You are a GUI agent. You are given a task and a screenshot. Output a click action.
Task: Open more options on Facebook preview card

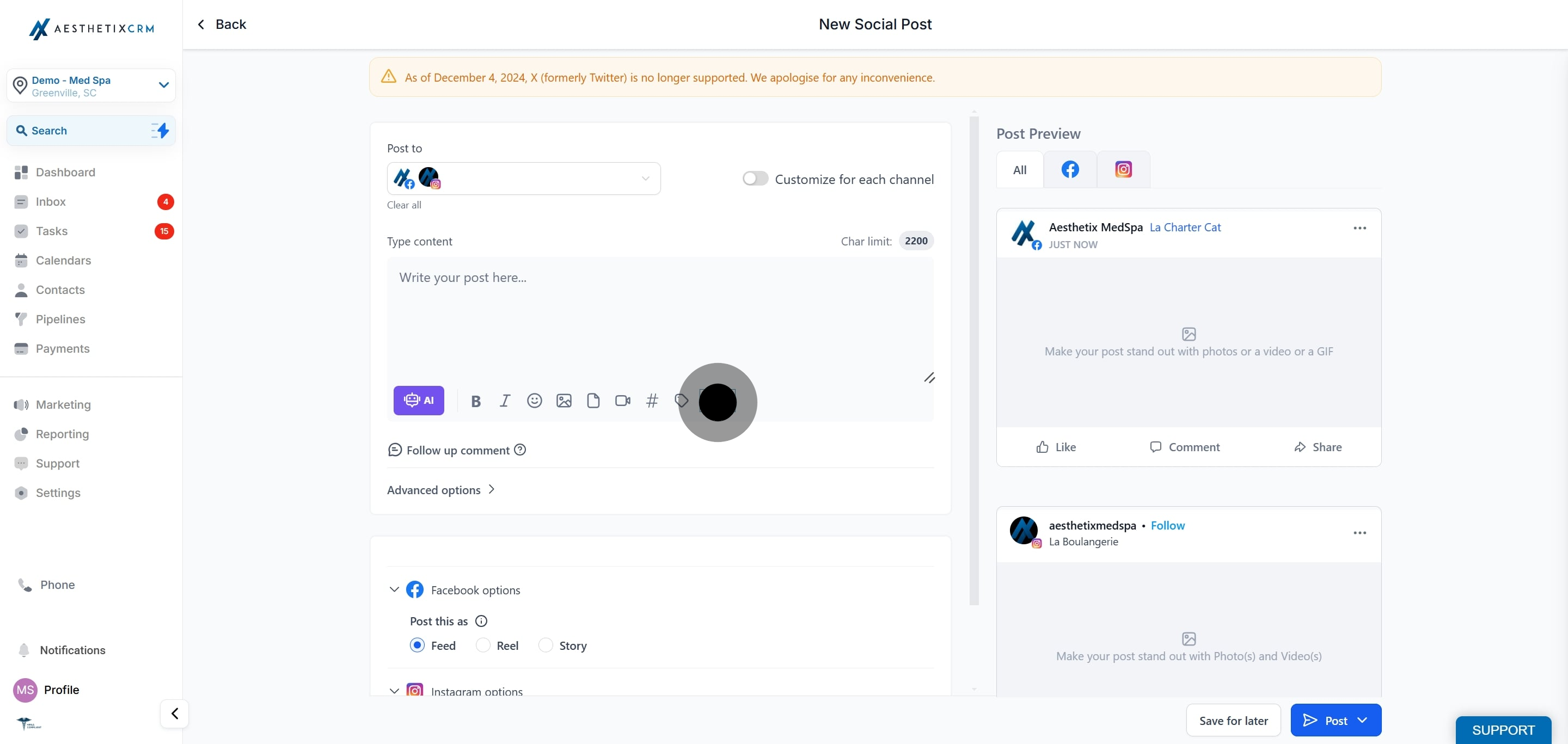(1359, 227)
